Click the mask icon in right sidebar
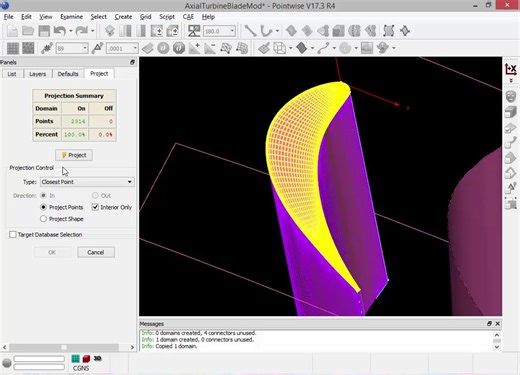The height and width of the screenshot is (375, 520). pos(511,96)
